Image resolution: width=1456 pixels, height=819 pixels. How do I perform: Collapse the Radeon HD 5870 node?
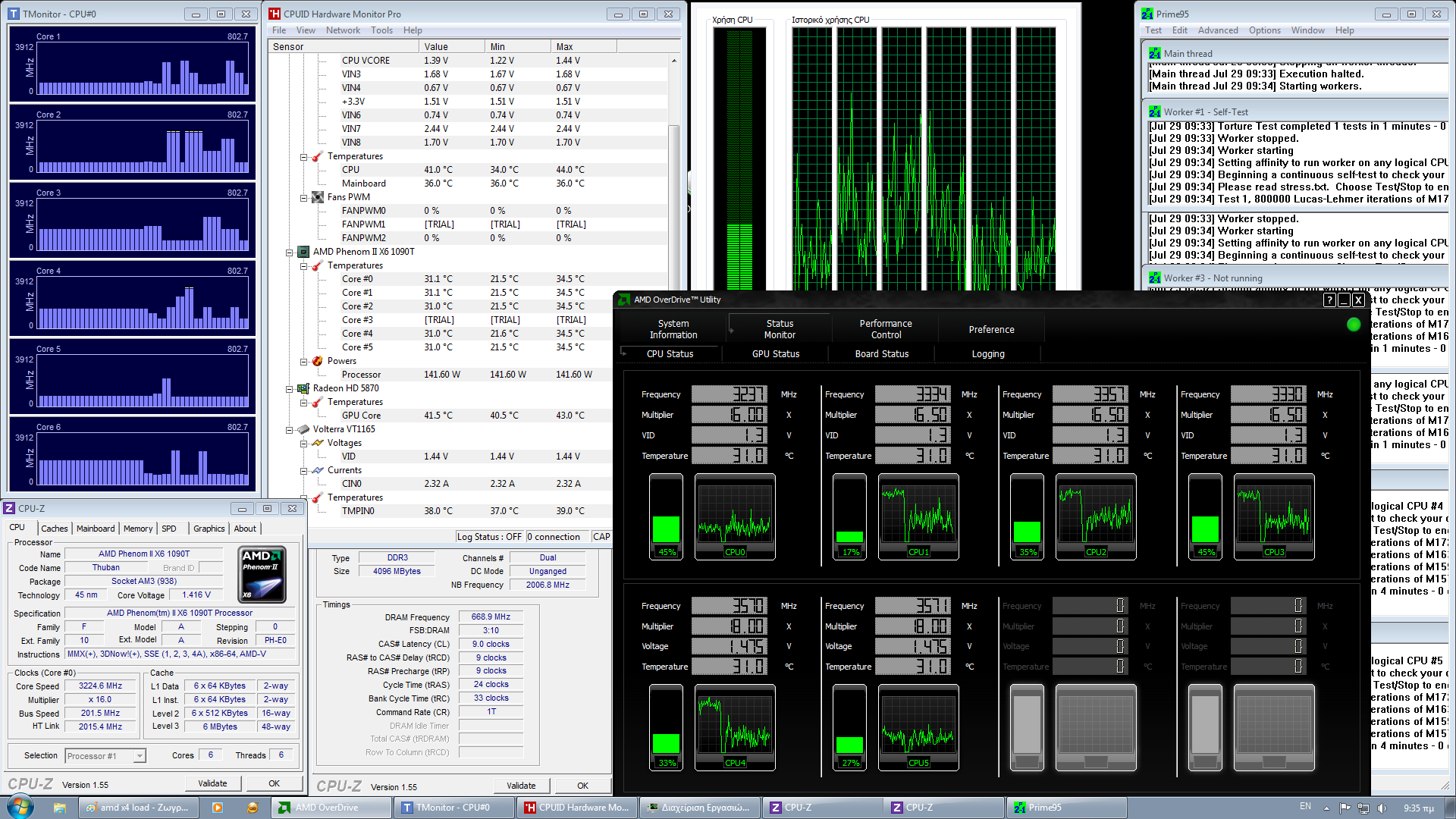(289, 388)
